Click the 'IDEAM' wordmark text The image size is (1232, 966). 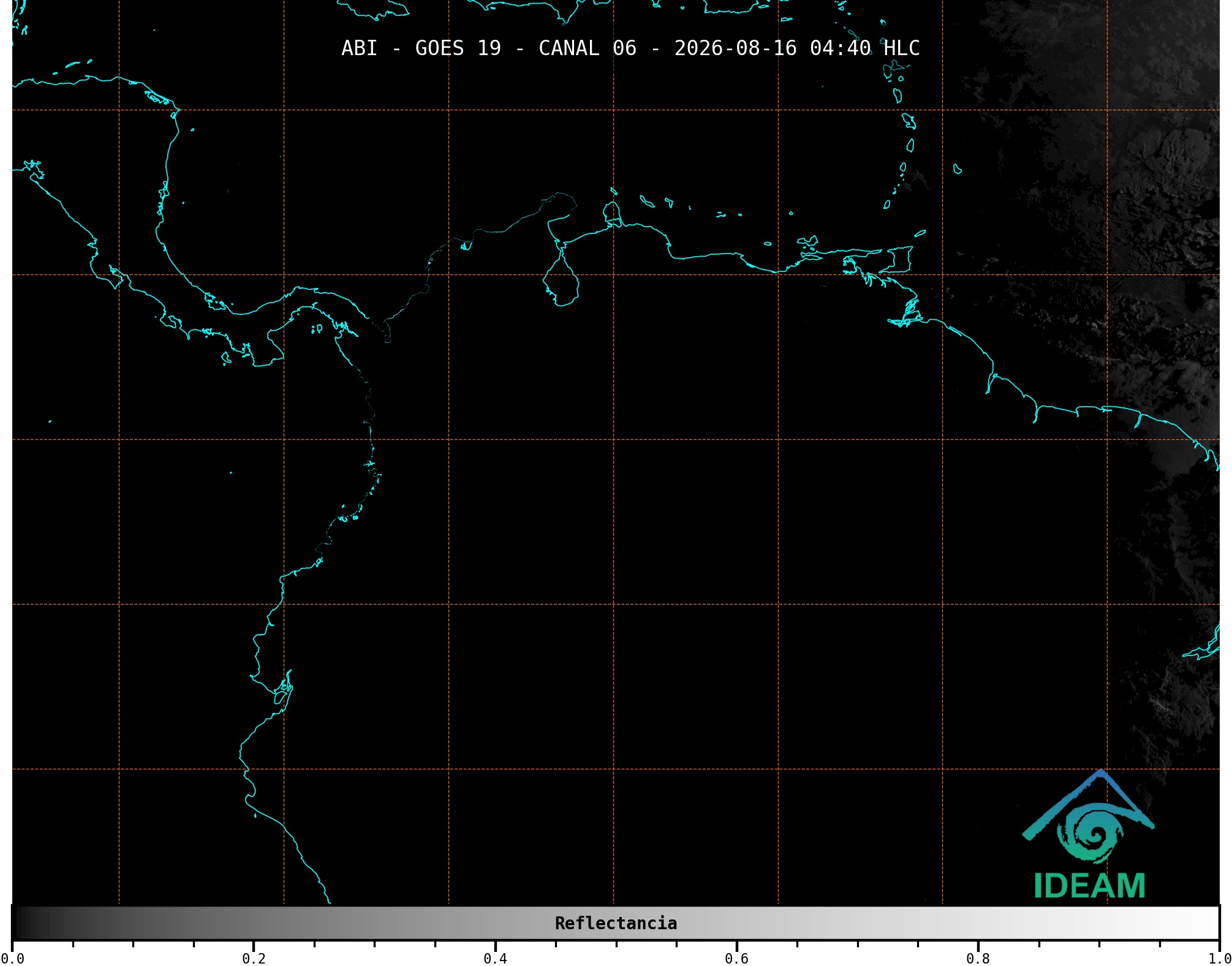pos(1089,886)
